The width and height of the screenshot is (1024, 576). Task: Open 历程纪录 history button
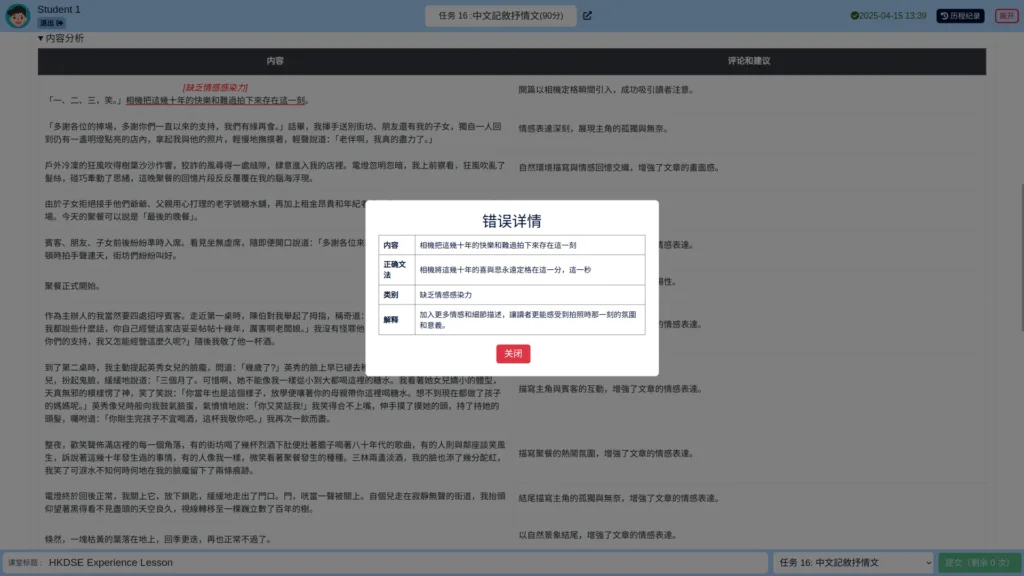coord(960,16)
